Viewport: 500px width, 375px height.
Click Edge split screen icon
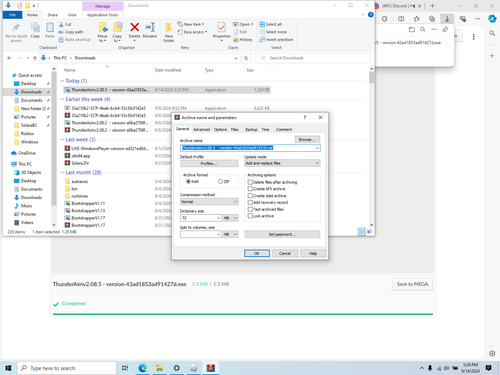(401, 19)
